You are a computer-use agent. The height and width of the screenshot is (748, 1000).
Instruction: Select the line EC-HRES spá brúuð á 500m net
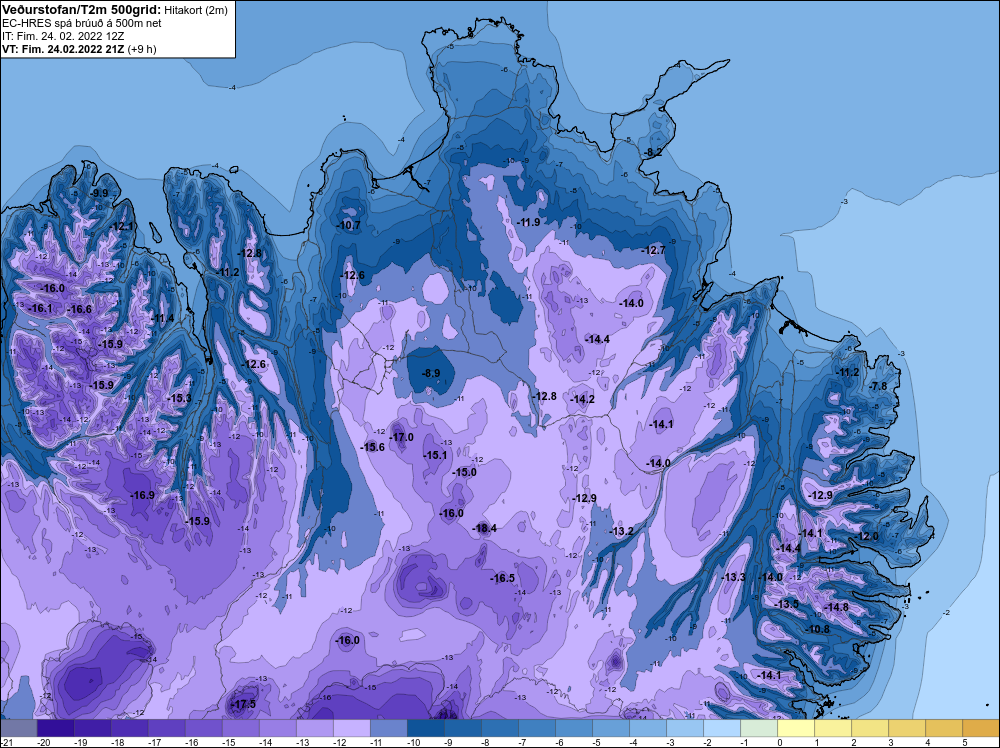pyautogui.click(x=82, y=23)
